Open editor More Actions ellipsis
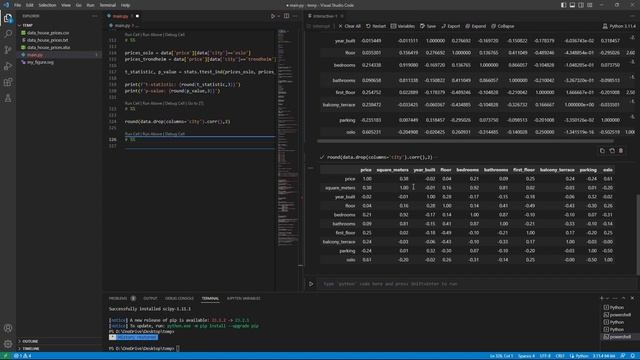Image resolution: width=640 pixels, height=360 pixels. [x=295, y=16]
